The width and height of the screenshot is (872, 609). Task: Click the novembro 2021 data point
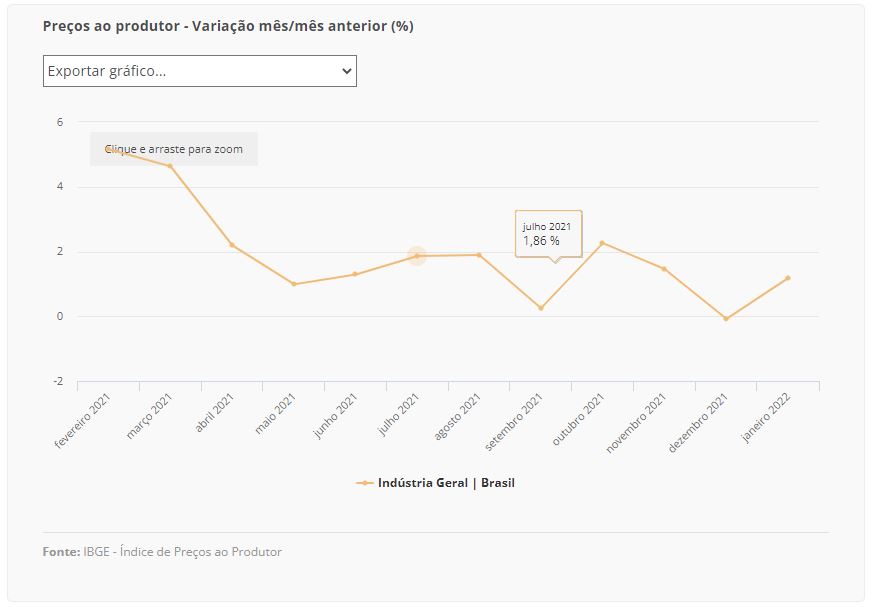tap(664, 269)
